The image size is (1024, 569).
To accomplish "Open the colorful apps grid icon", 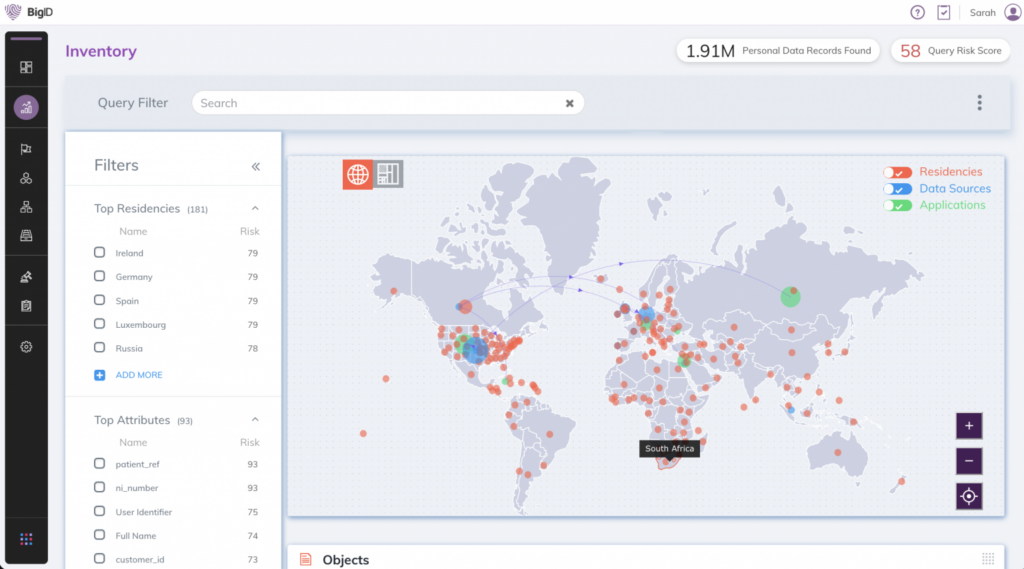I will click(26, 540).
